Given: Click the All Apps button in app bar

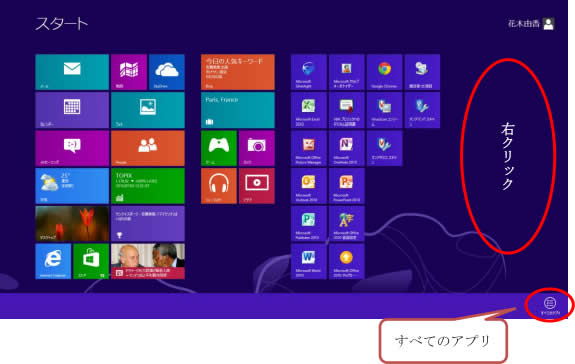Looking at the screenshot, I should click(550, 306).
